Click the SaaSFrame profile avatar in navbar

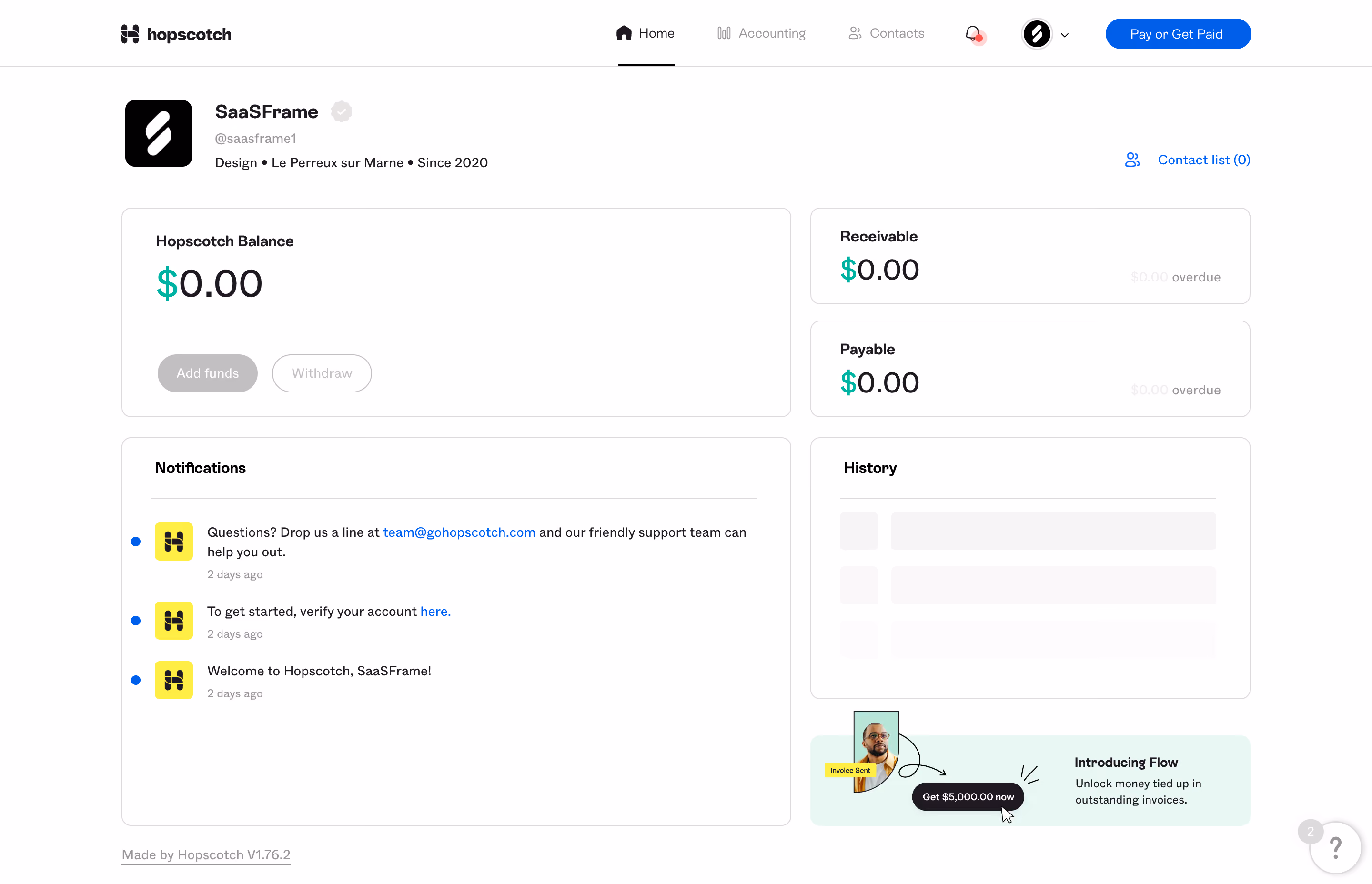click(1036, 34)
